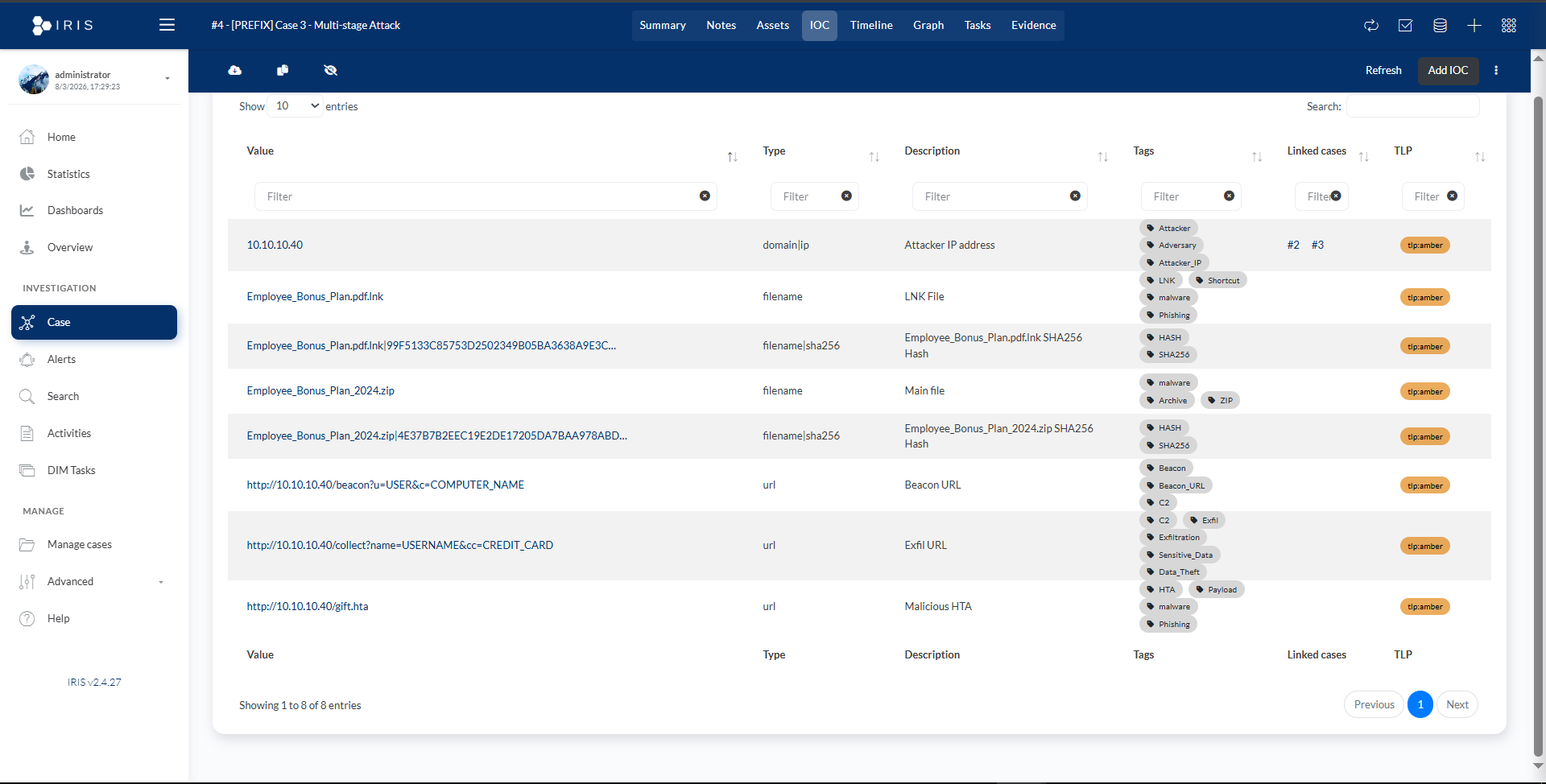Open the checked envelope icon in header
This screenshot has width=1546, height=784.
tap(1405, 26)
